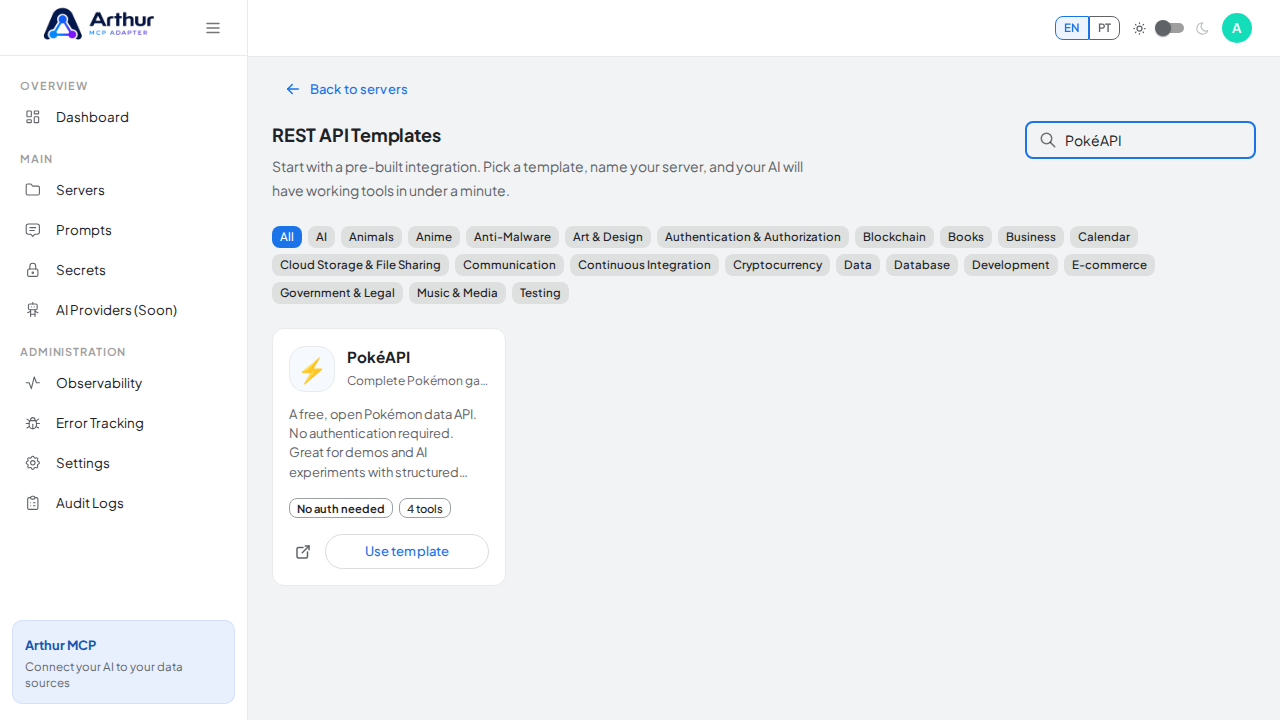
Task: Filter templates by Music & Media
Action: (x=457, y=293)
